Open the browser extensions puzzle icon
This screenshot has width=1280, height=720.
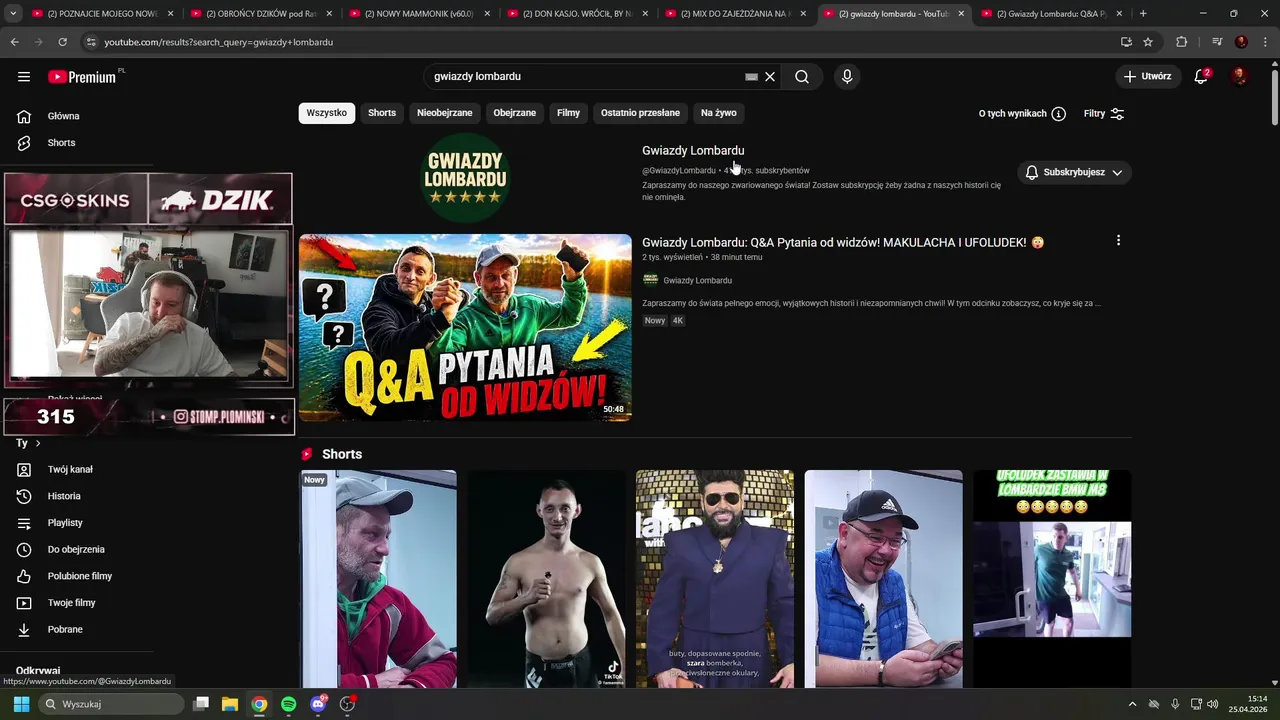pos(1181,42)
